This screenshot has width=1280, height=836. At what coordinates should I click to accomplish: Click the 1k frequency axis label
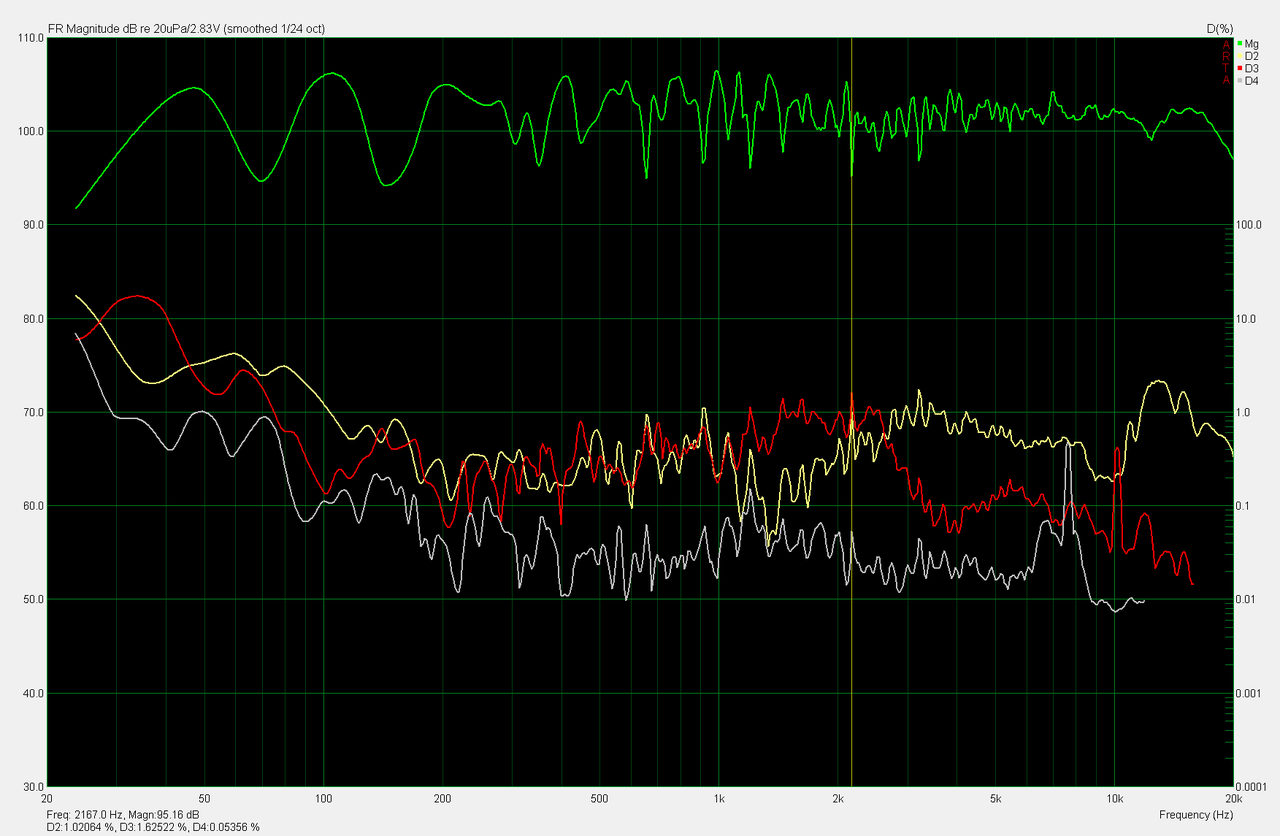718,800
